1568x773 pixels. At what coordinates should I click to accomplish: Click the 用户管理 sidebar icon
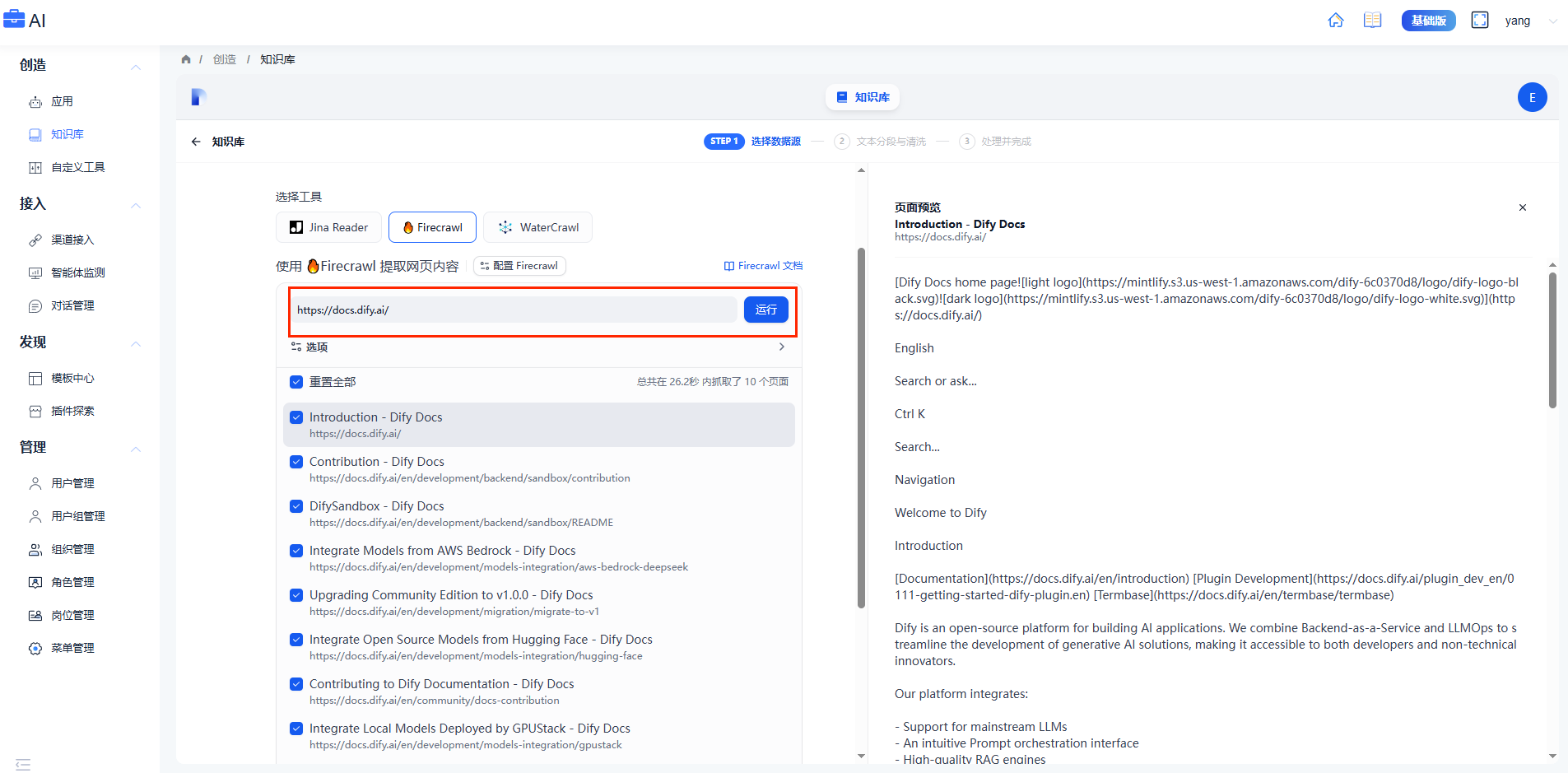(x=35, y=483)
